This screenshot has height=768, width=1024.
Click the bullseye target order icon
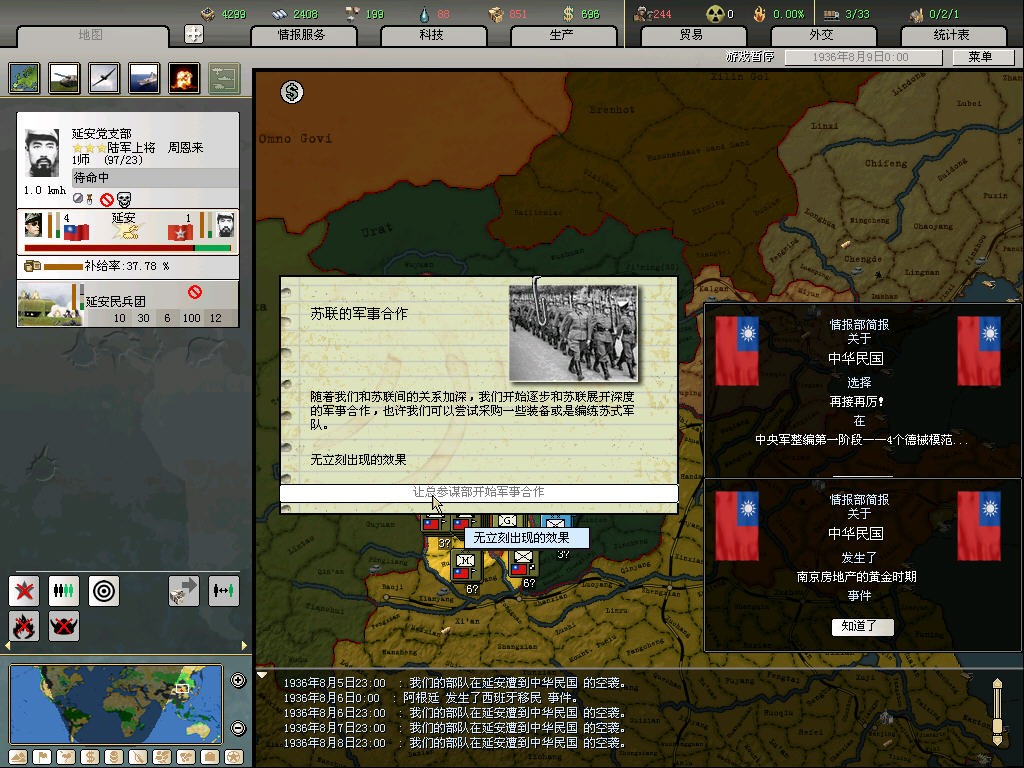pos(104,591)
